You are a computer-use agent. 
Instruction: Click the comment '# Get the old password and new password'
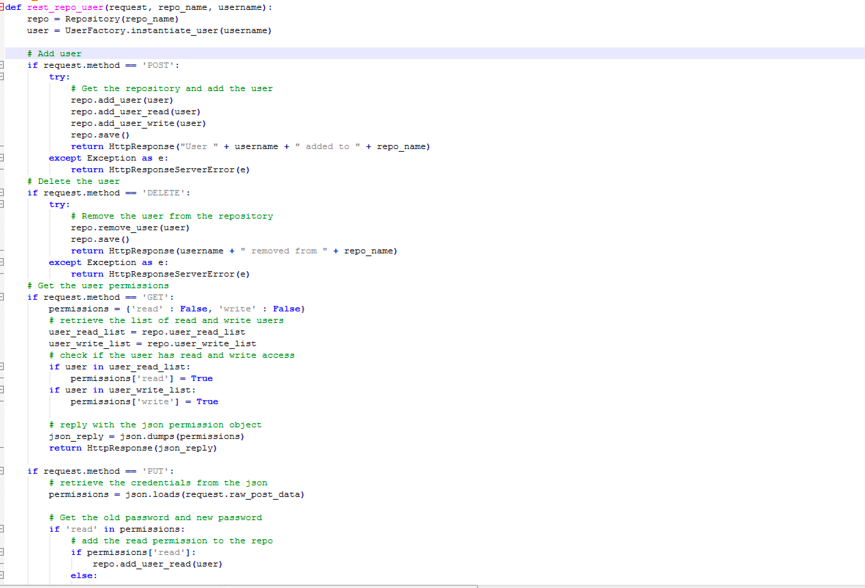coord(155,517)
